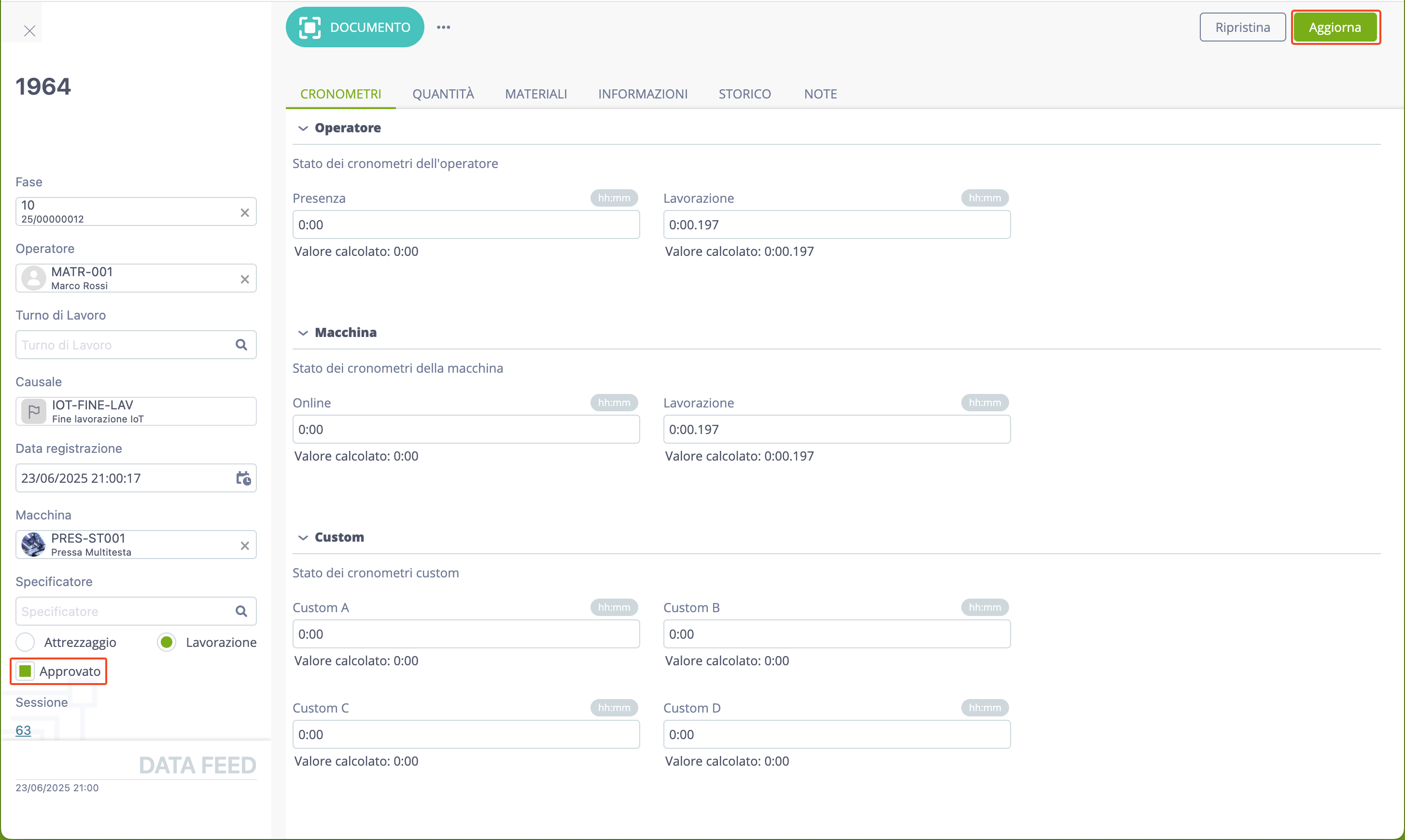Click the record number 1964 heading
The image size is (1405, 840).
tap(43, 86)
